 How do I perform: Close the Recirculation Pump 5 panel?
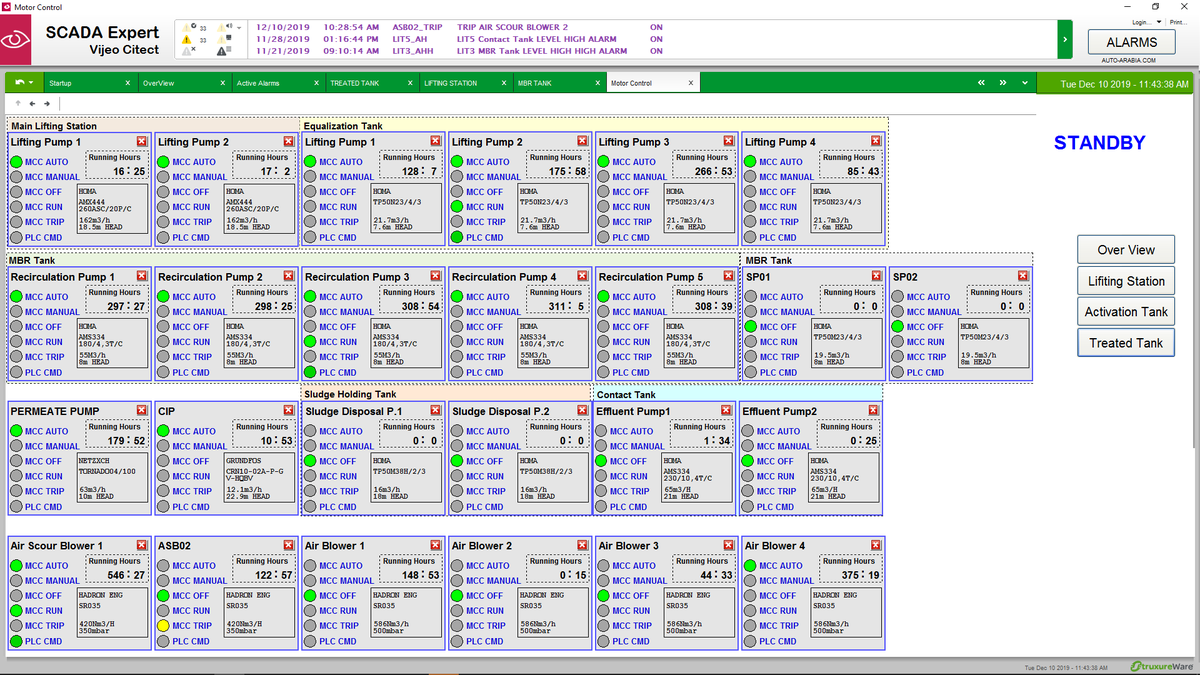point(729,277)
